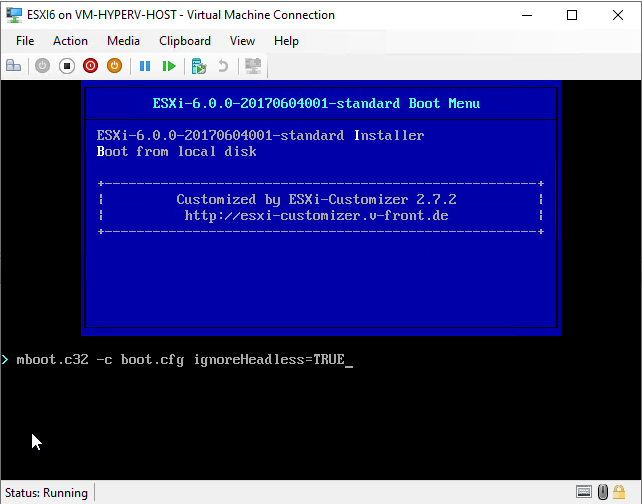Save VM state with orange power icon
Viewport: 642px width, 504px height.
(115, 66)
